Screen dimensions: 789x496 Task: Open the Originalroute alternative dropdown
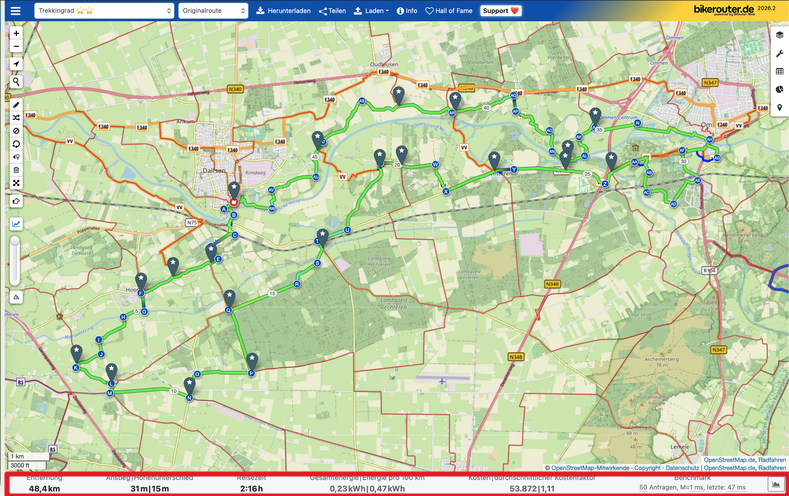click(214, 10)
